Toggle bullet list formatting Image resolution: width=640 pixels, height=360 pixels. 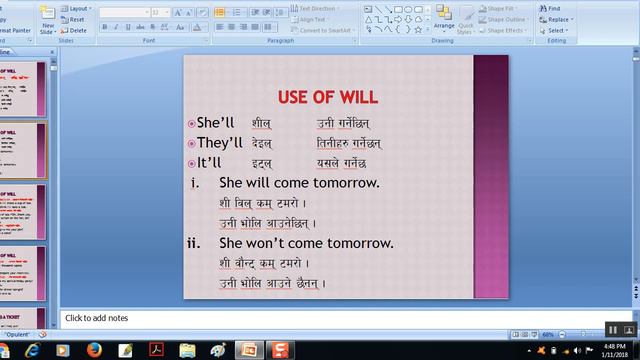(x=221, y=13)
